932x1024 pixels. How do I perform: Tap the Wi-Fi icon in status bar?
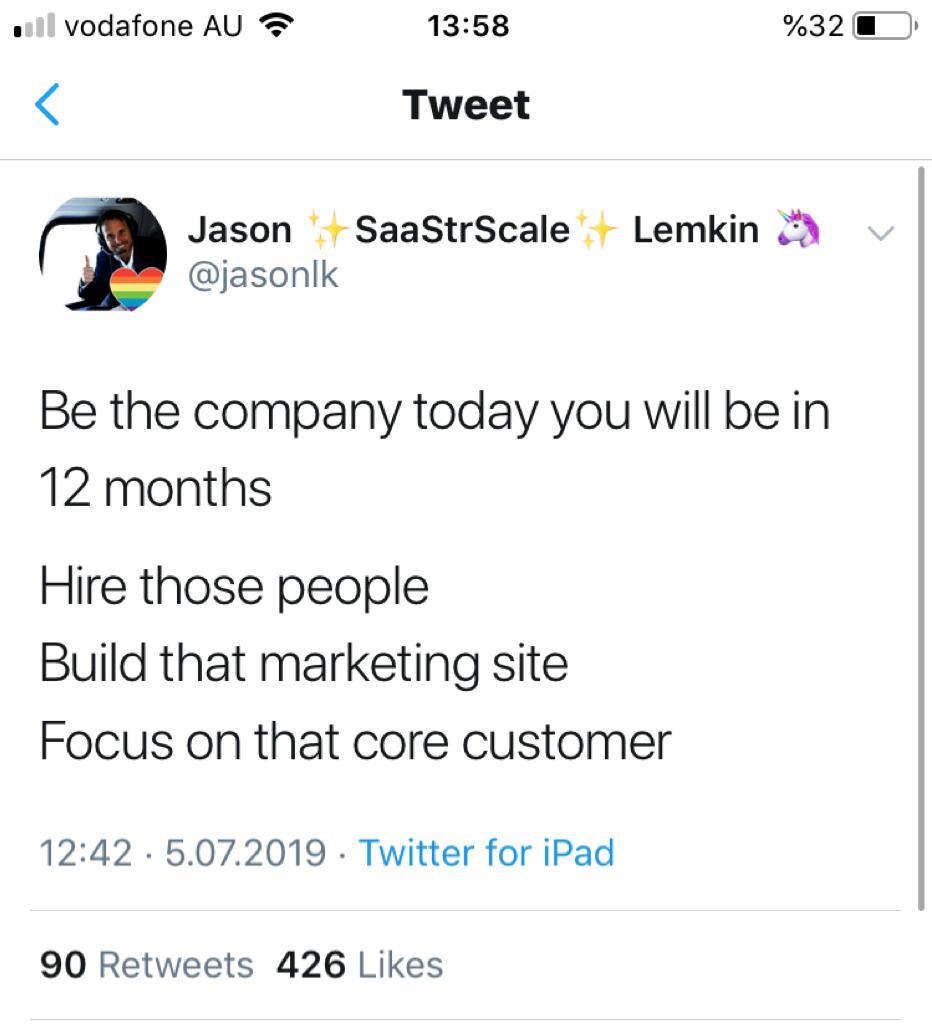pyautogui.click(x=281, y=26)
